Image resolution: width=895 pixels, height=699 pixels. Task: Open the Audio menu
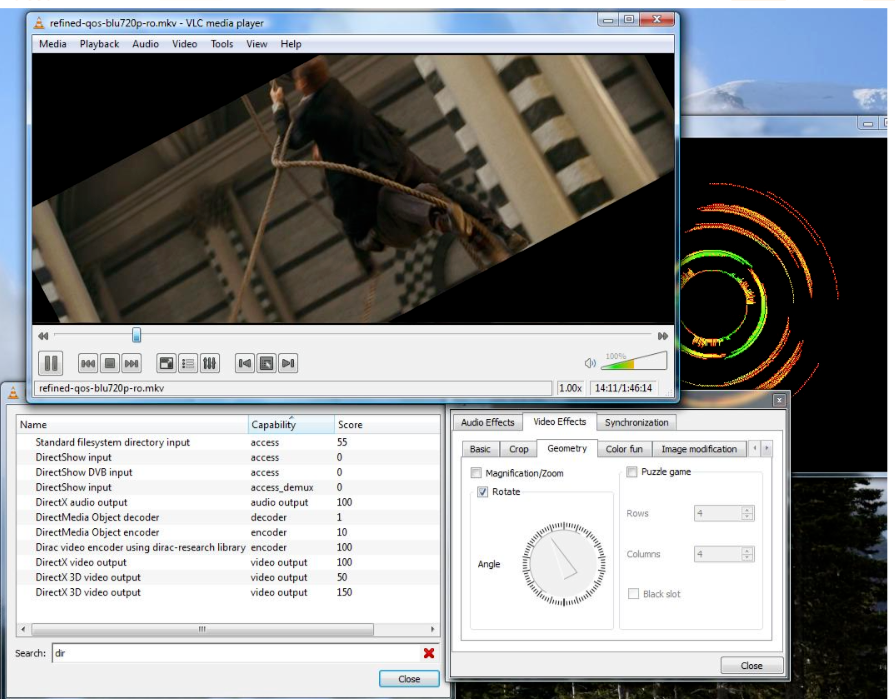146,44
